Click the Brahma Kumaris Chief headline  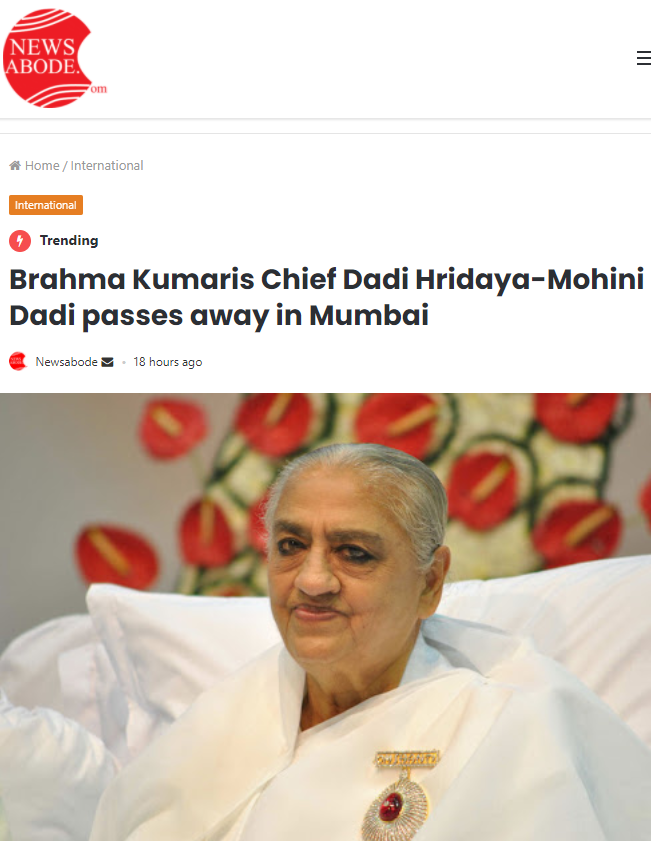click(326, 297)
